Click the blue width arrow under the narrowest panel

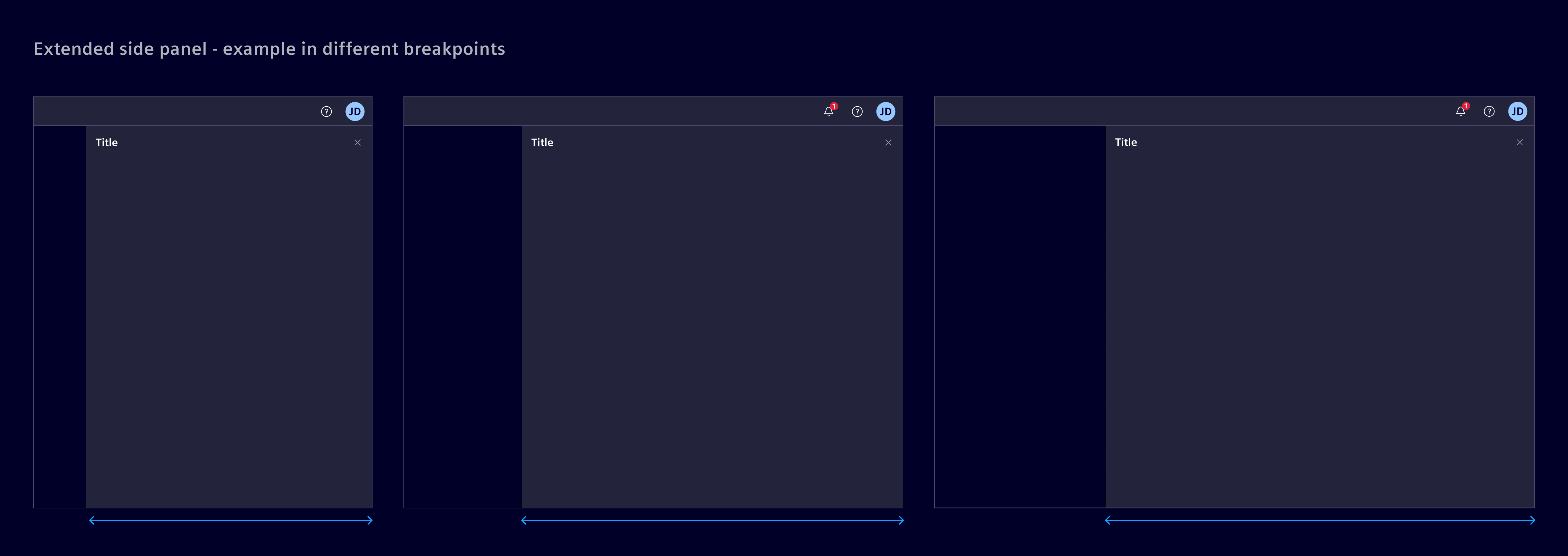(231, 520)
